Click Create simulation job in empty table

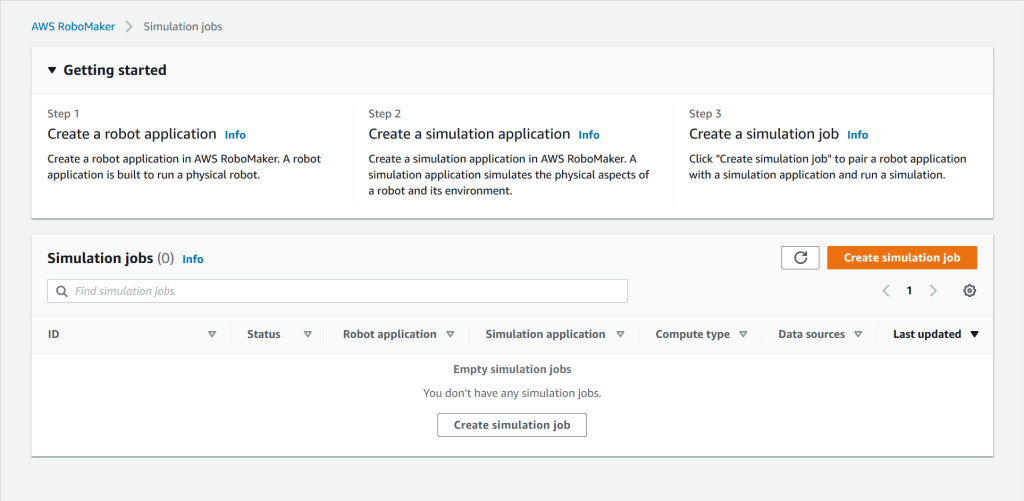click(512, 425)
